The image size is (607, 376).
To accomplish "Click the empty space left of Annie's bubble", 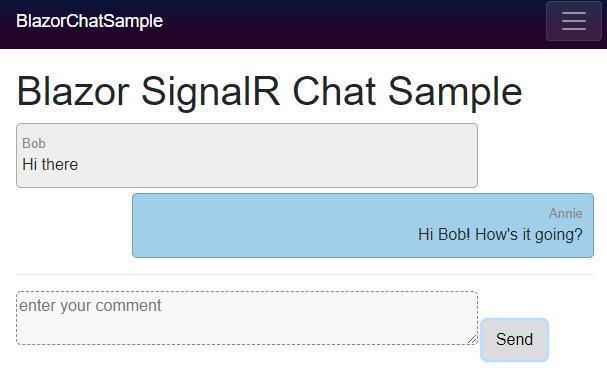I will (x=74, y=225).
